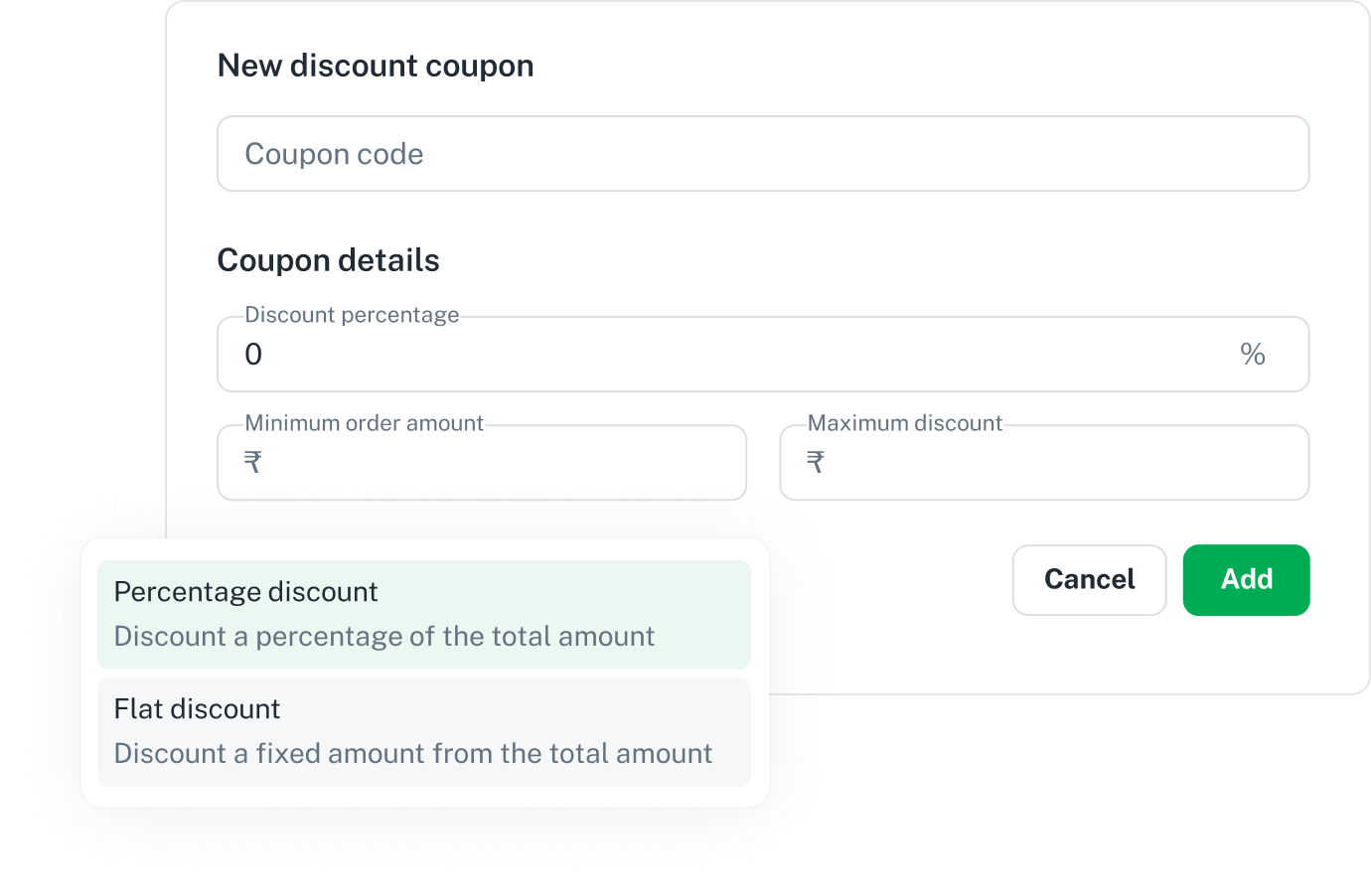Click the "Discount percentage" field label
Image resolution: width=1371 pixels, height=896 pixels.
(x=352, y=315)
